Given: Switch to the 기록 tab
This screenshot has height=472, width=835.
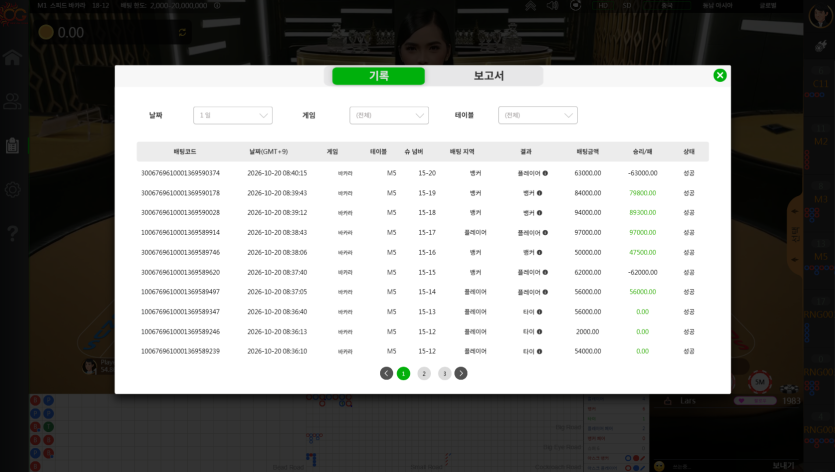Looking at the screenshot, I should coord(379,76).
